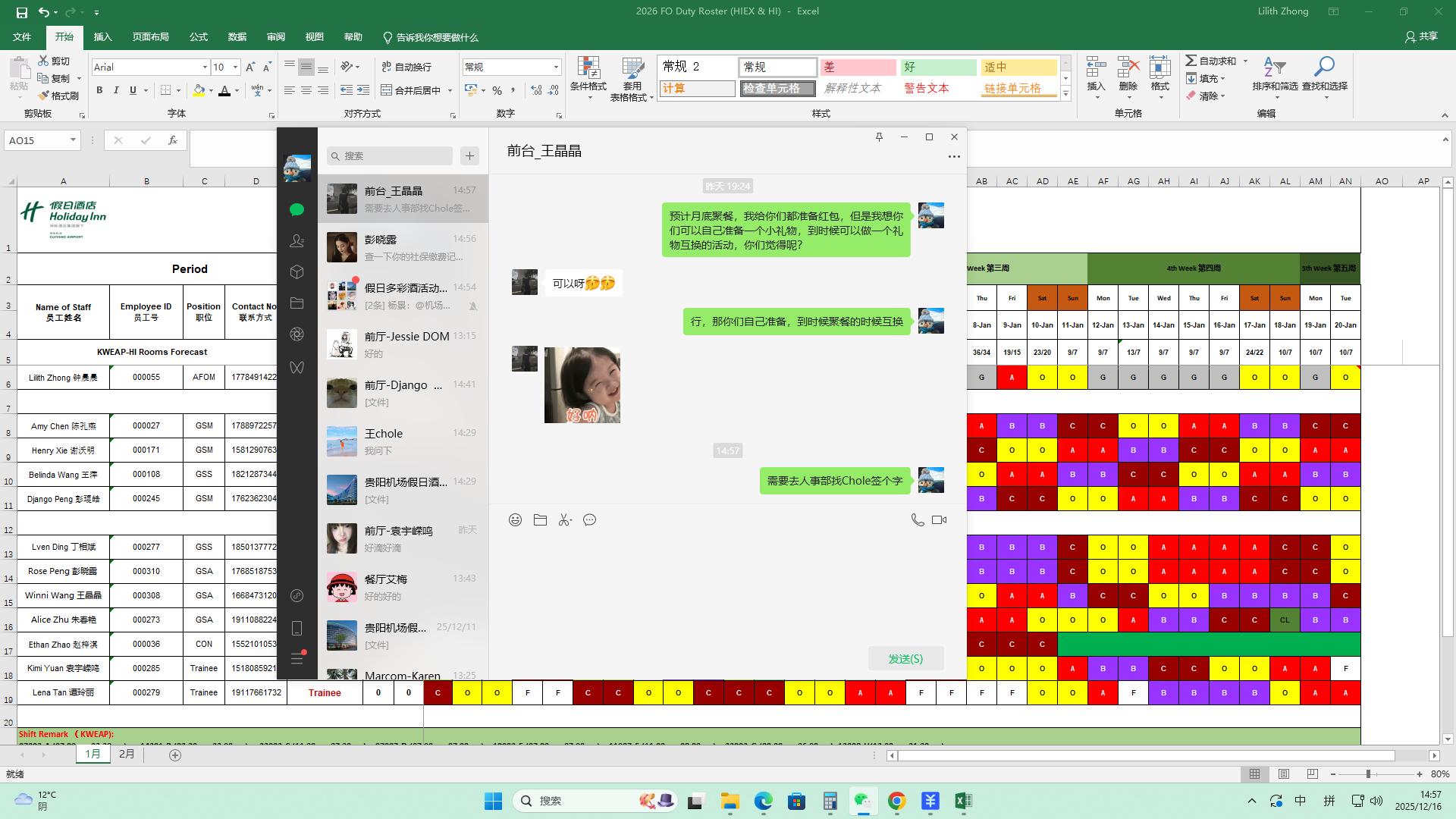
Task: Toggle bold formatting in Excel ribbon
Action: pyautogui.click(x=99, y=90)
